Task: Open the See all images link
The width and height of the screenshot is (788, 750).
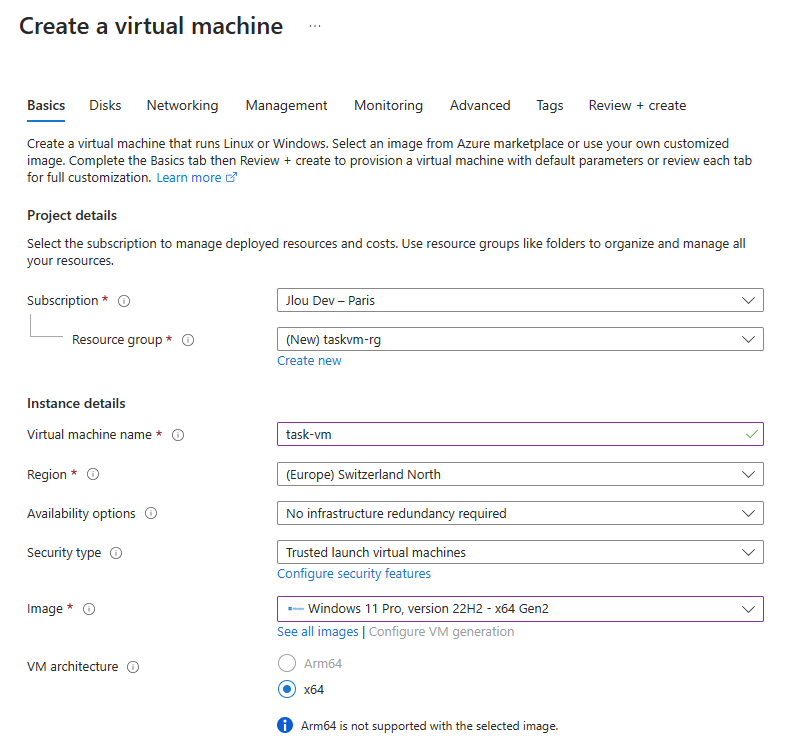Action: 318,632
